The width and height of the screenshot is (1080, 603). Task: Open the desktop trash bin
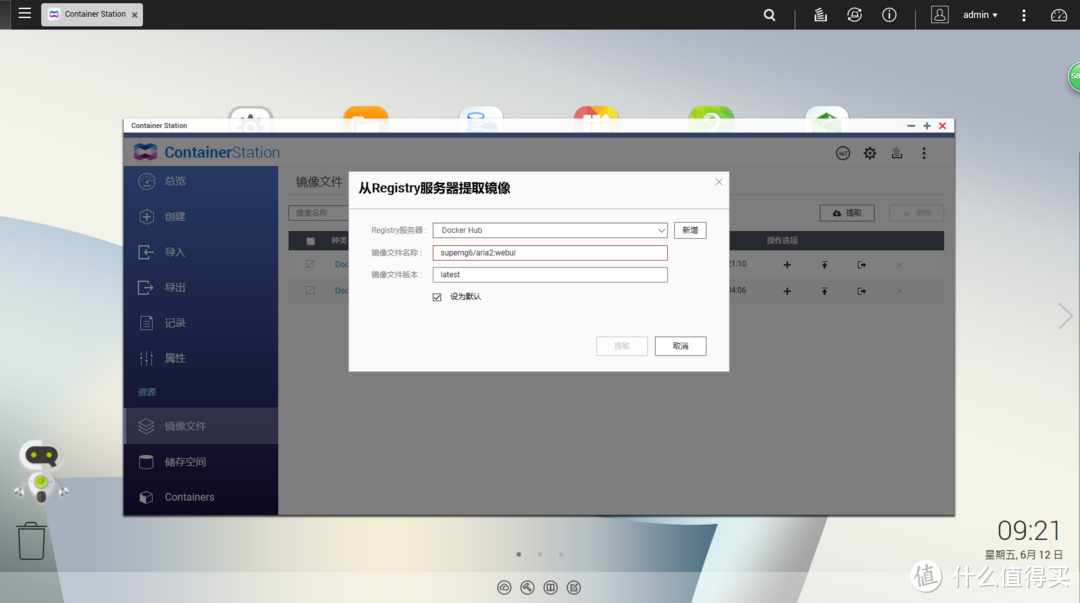coord(32,541)
